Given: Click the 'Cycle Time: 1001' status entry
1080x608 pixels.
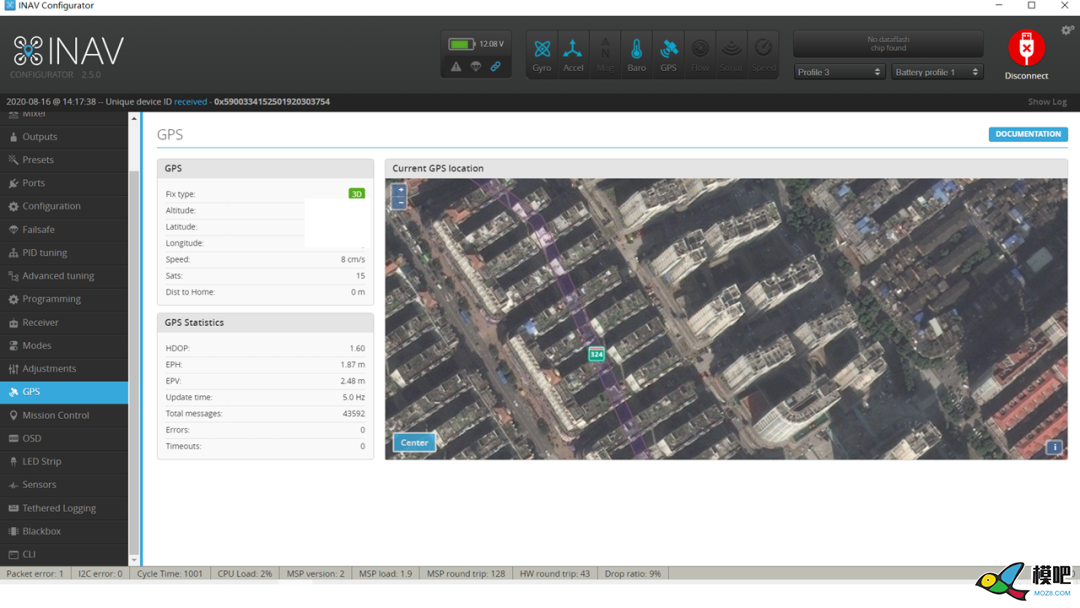Looking at the screenshot, I should pos(170,574).
